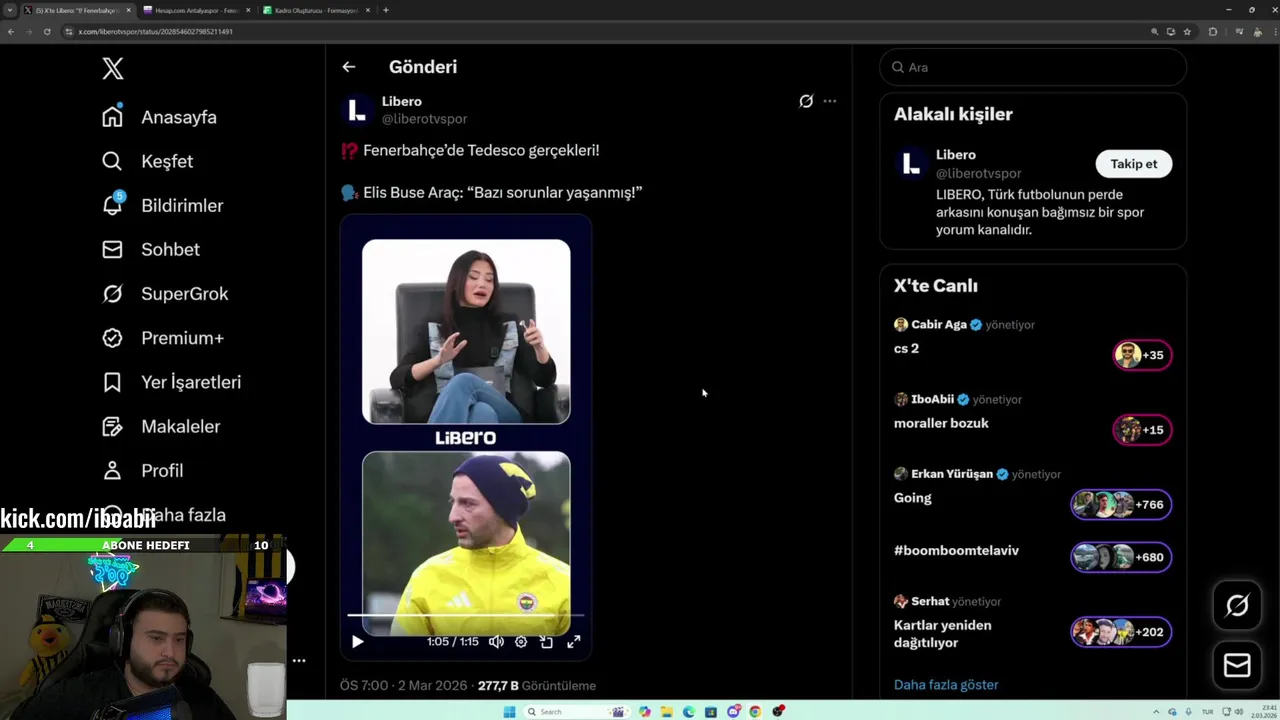
Task: Open Discord from the taskbar
Action: [734, 712]
